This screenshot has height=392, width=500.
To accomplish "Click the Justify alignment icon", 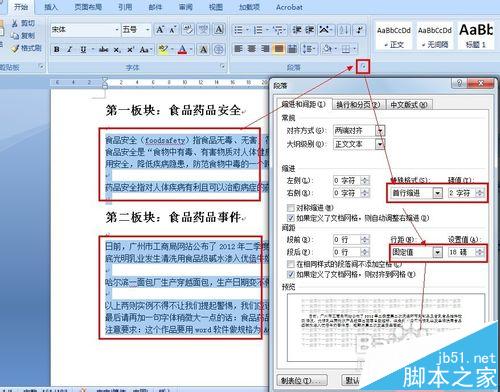I will tap(279, 49).
